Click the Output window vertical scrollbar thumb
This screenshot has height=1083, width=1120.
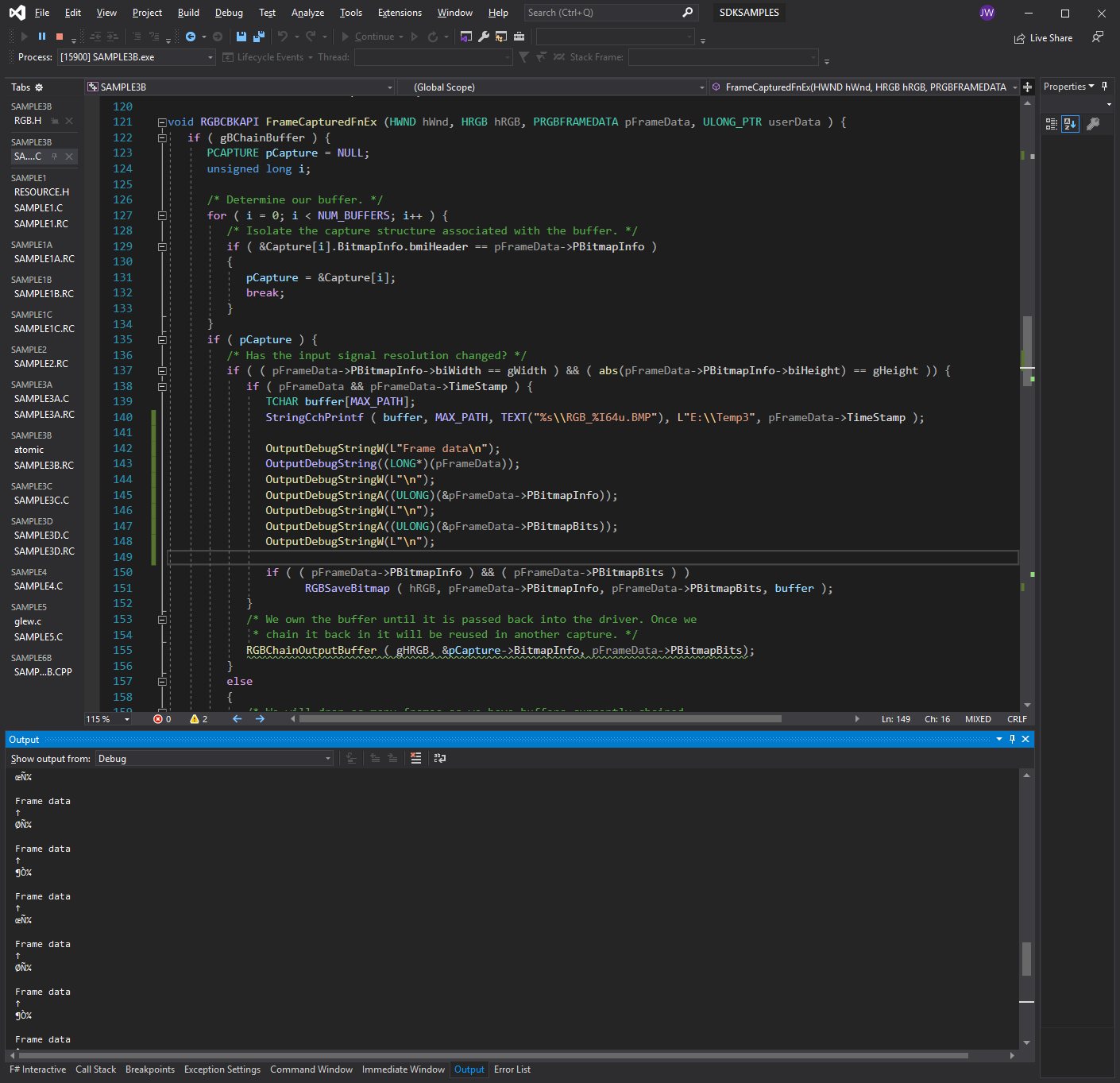click(1026, 959)
